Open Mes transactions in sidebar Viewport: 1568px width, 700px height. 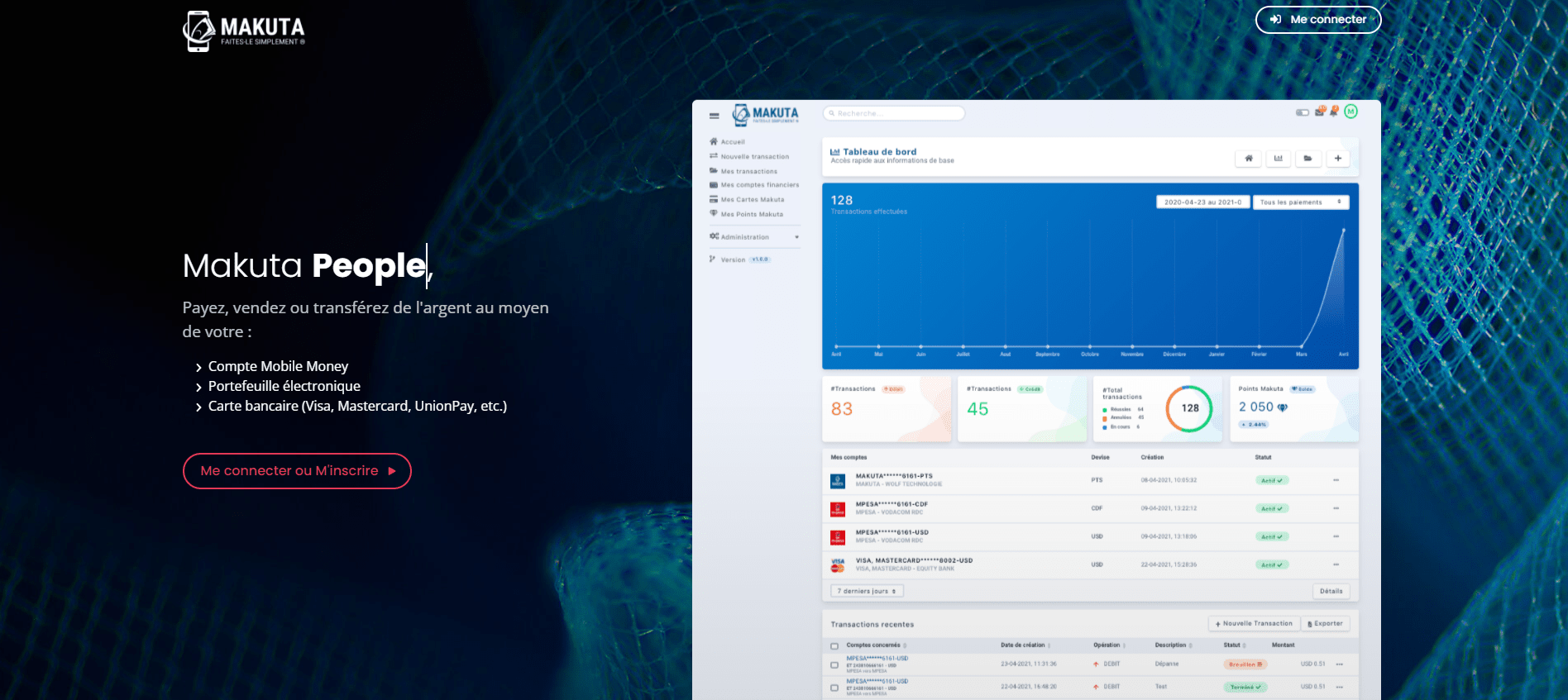(743, 172)
